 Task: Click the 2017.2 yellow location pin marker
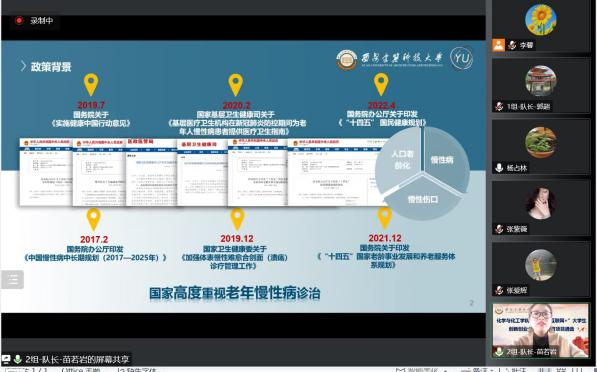click(x=93, y=219)
